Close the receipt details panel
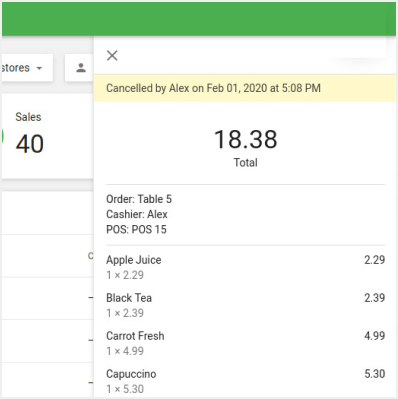The width and height of the screenshot is (398, 399). (112, 55)
